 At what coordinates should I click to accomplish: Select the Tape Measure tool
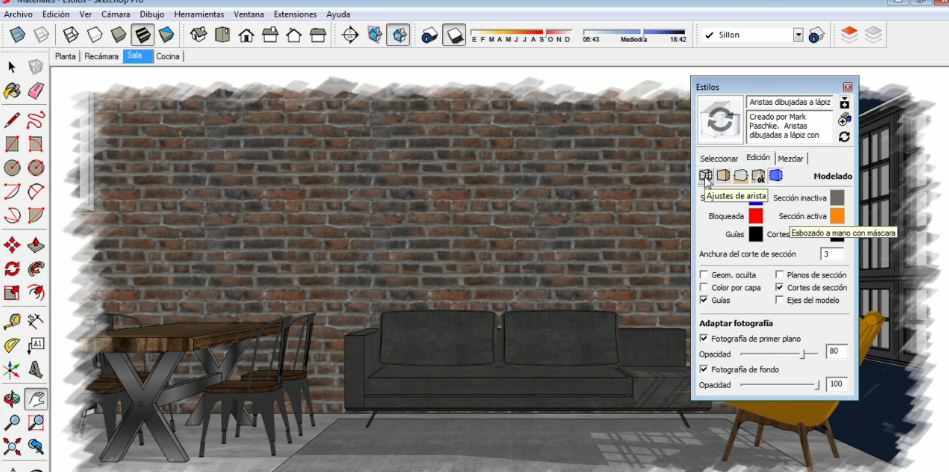coord(12,321)
